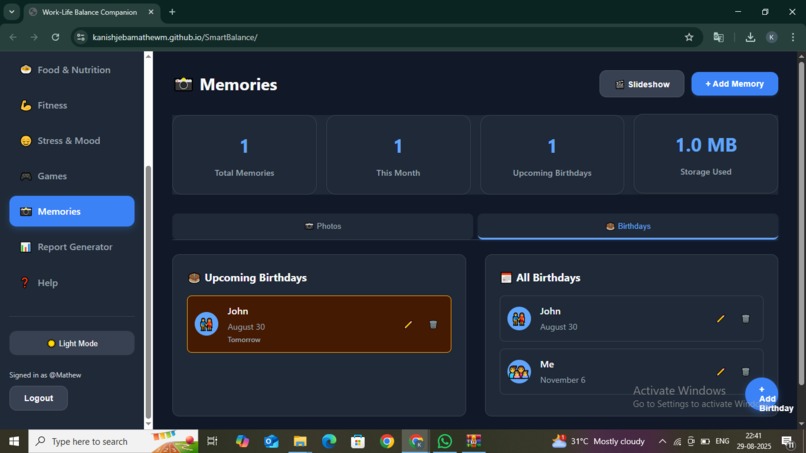
Task: Show hidden system tray icons
Action: click(662, 441)
